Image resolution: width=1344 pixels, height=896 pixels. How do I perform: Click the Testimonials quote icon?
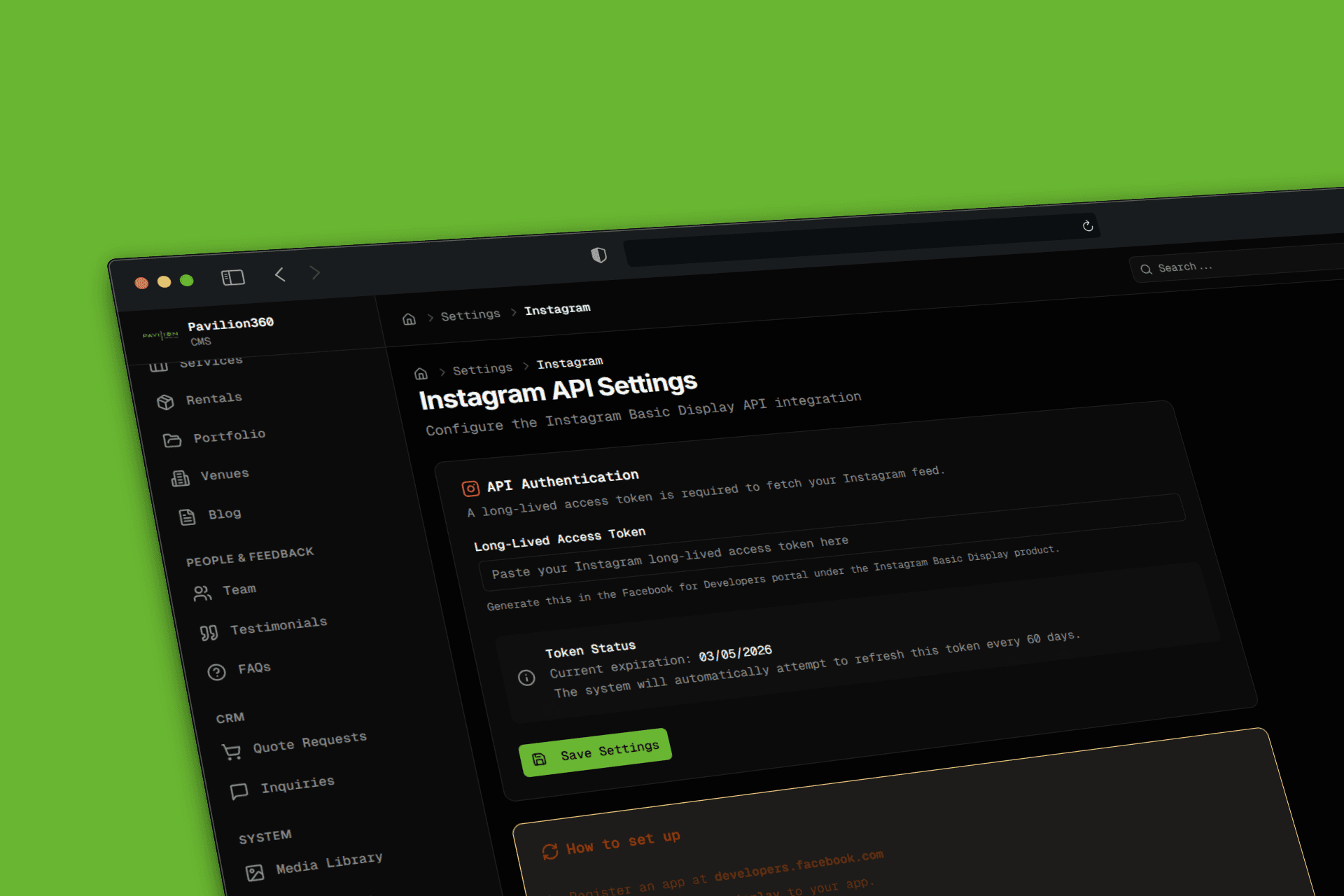tap(209, 633)
